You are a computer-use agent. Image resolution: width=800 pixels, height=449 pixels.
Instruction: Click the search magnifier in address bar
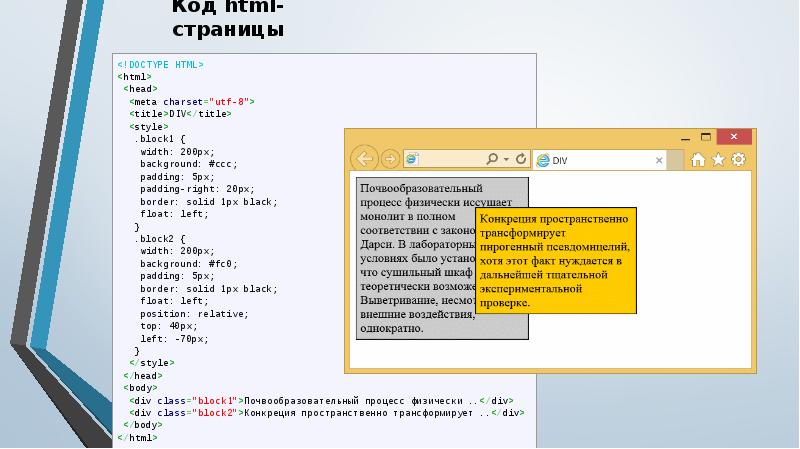(x=492, y=159)
